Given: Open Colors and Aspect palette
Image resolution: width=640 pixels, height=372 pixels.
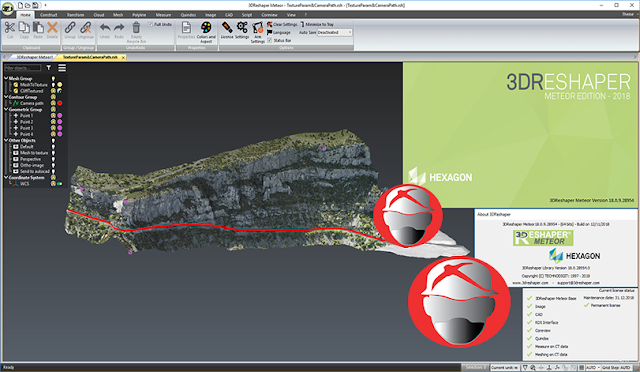Looking at the screenshot, I should click(x=206, y=28).
